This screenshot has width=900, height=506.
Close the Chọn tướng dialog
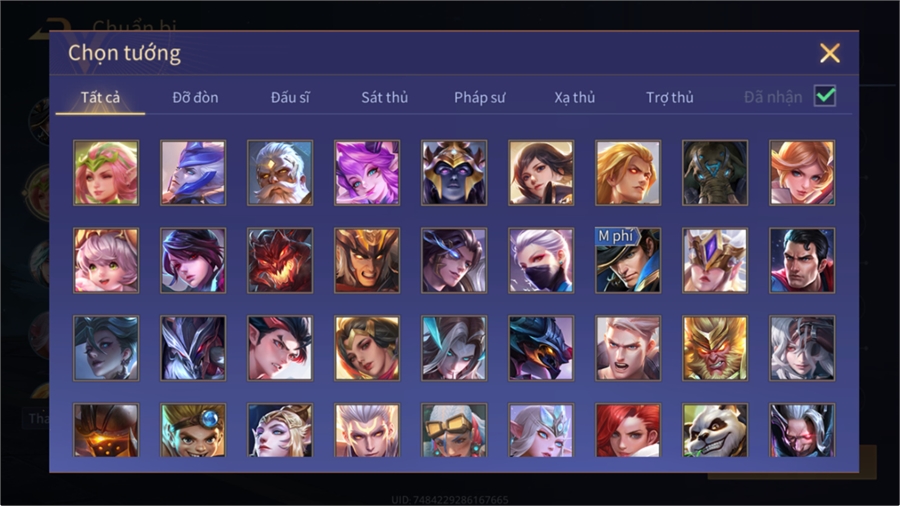coord(829,53)
